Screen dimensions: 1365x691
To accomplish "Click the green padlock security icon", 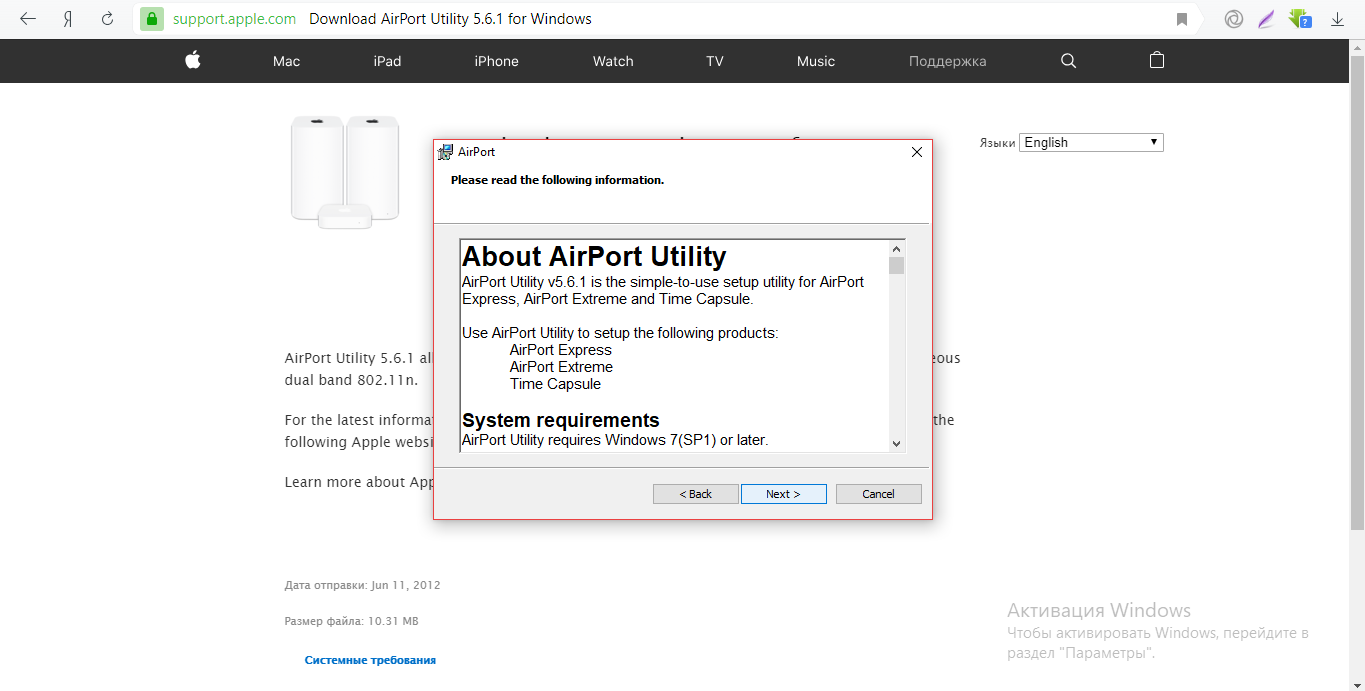I will point(151,19).
